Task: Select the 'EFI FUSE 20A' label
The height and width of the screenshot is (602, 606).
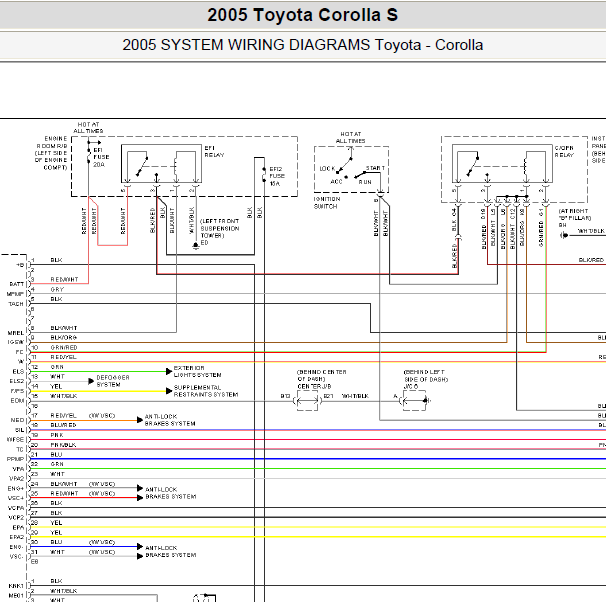Action: (101, 157)
